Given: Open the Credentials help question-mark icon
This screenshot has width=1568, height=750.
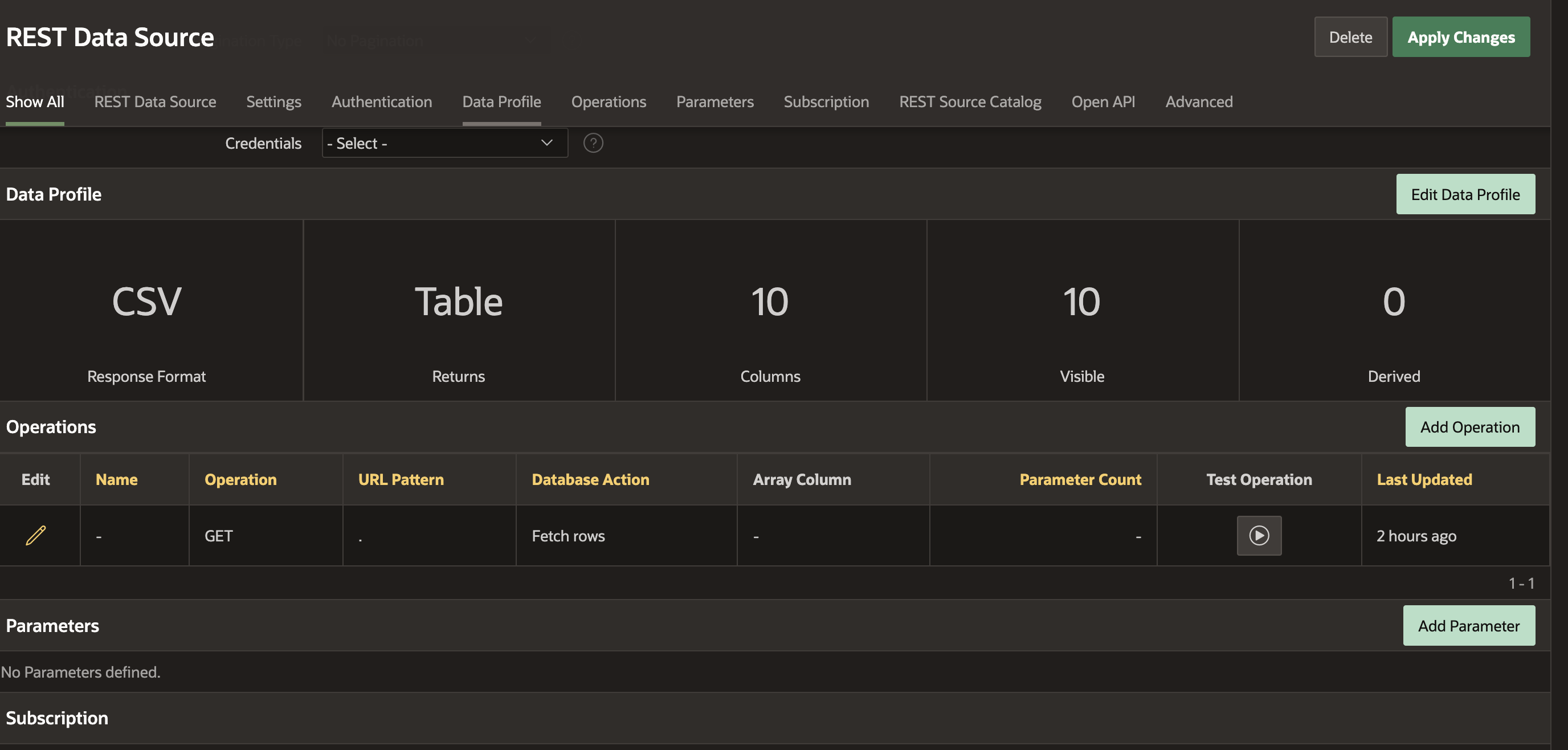Looking at the screenshot, I should 593,143.
